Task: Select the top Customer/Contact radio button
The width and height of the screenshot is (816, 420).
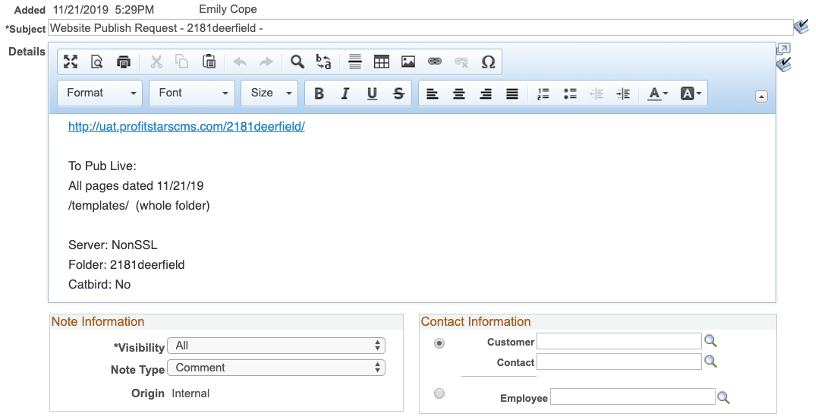Action: point(439,343)
